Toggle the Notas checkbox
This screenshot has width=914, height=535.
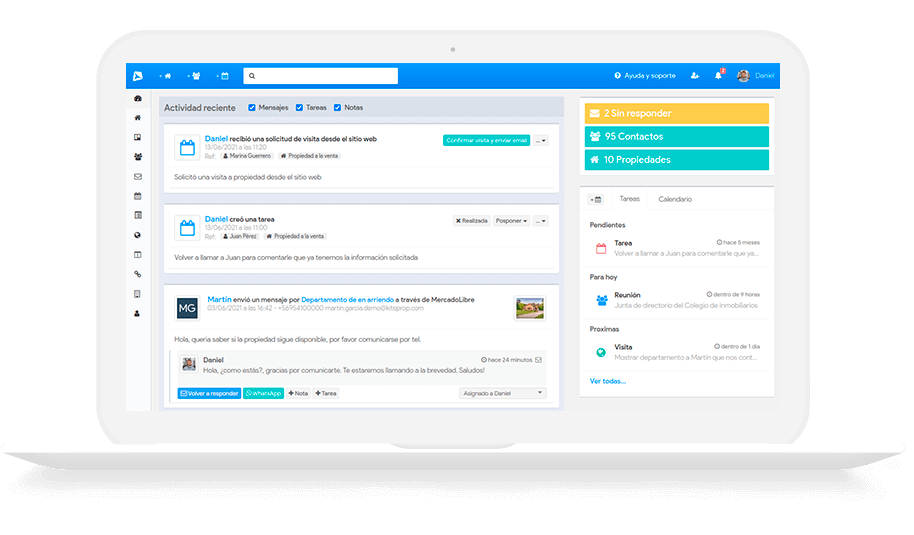tap(338, 108)
